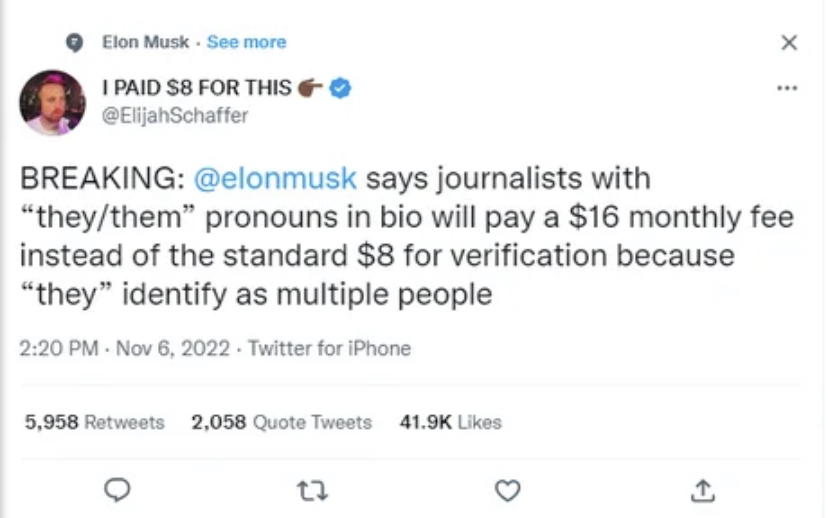The width and height of the screenshot is (828, 518).
Task: Click the See more link
Action: (246, 42)
